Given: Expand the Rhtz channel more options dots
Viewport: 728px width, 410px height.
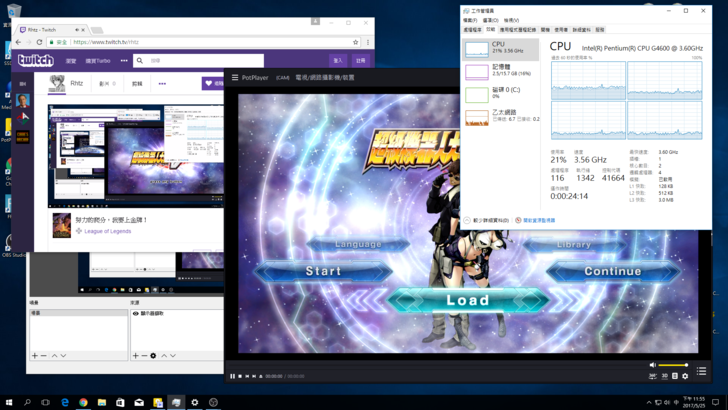Looking at the screenshot, I should [162, 84].
